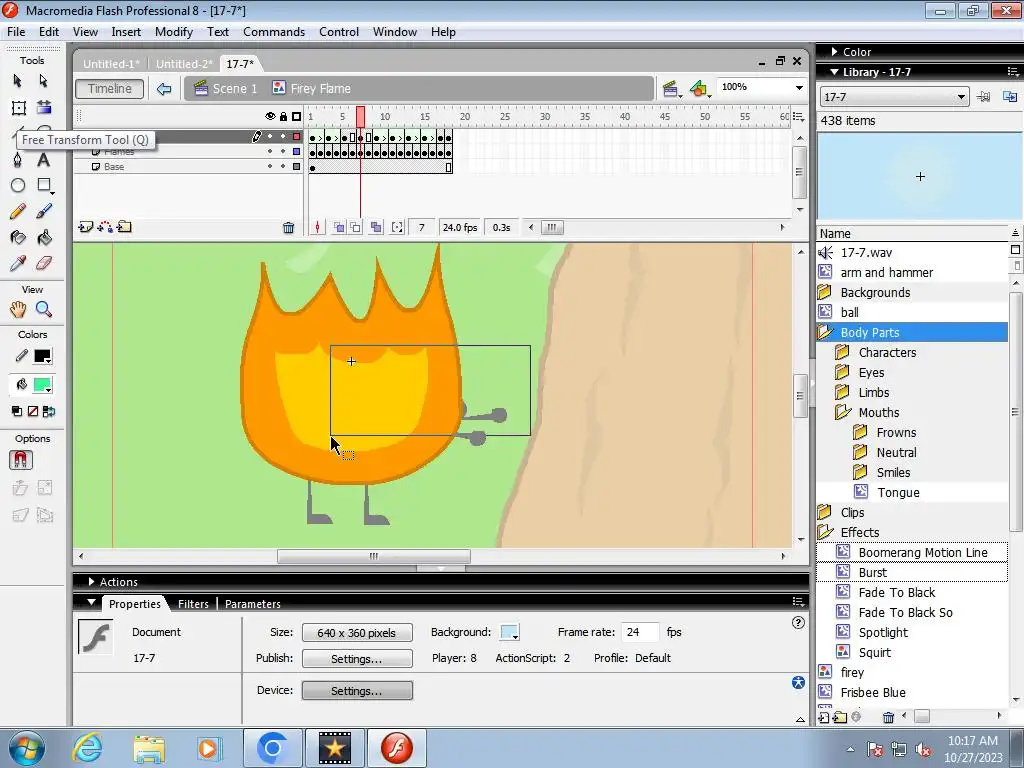Select the Ink Bottle tool
The image size is (1024, 768).
18,237
